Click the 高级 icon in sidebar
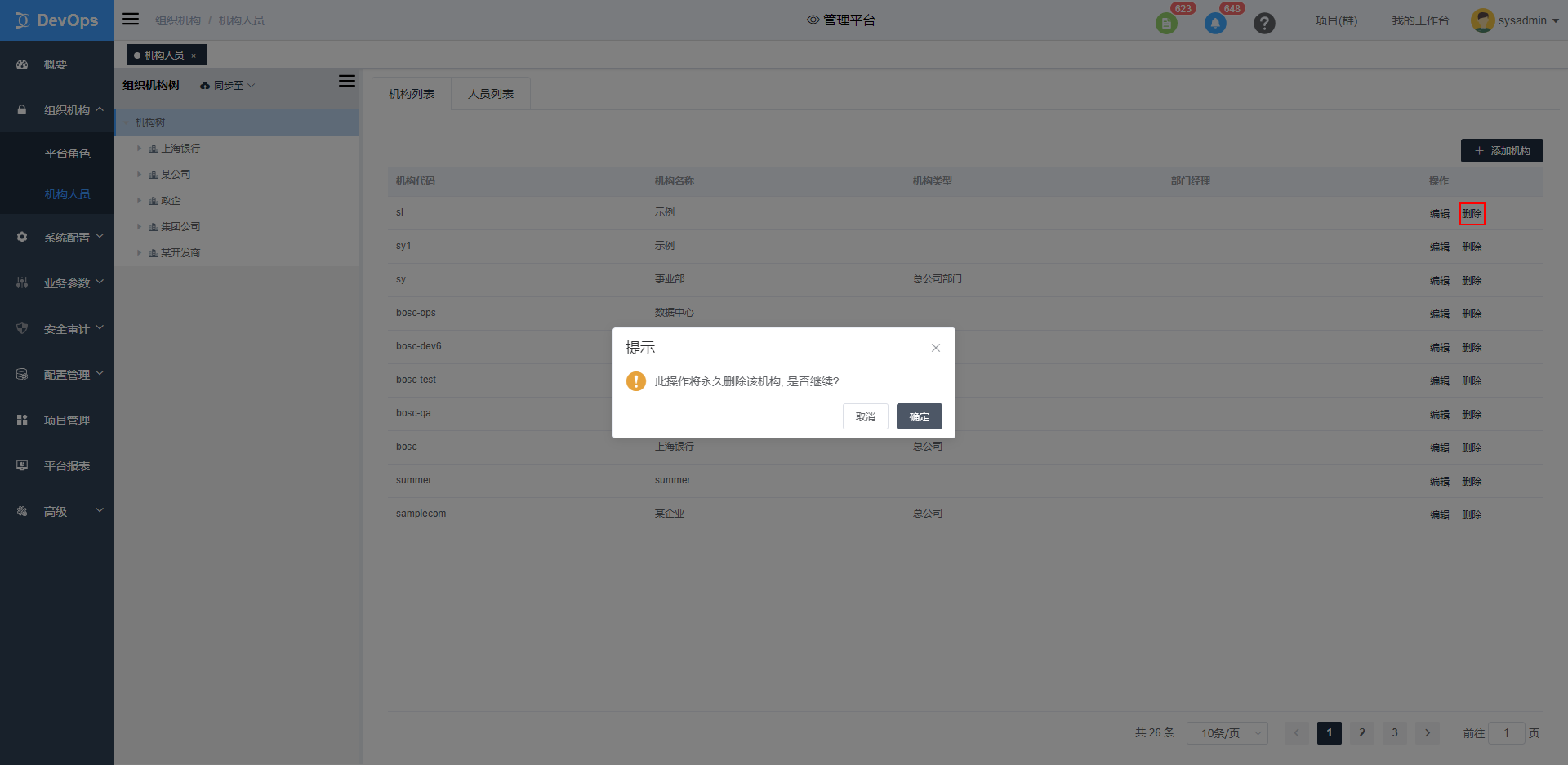The height and width of the screenshot is (765, 1568). (22, 512)
